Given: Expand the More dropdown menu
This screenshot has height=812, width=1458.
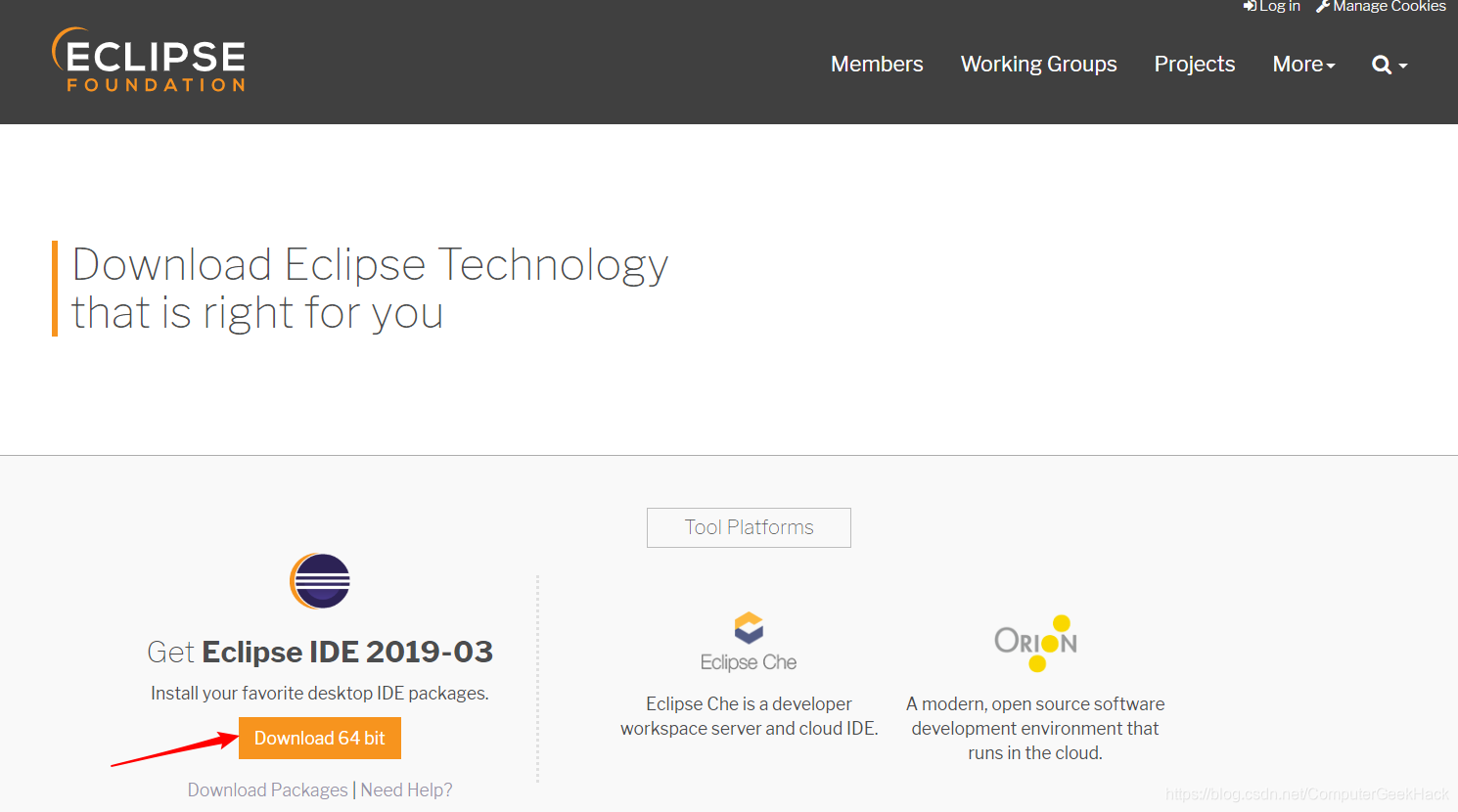Looking at the screenshot, I should tap(1303, 65).
